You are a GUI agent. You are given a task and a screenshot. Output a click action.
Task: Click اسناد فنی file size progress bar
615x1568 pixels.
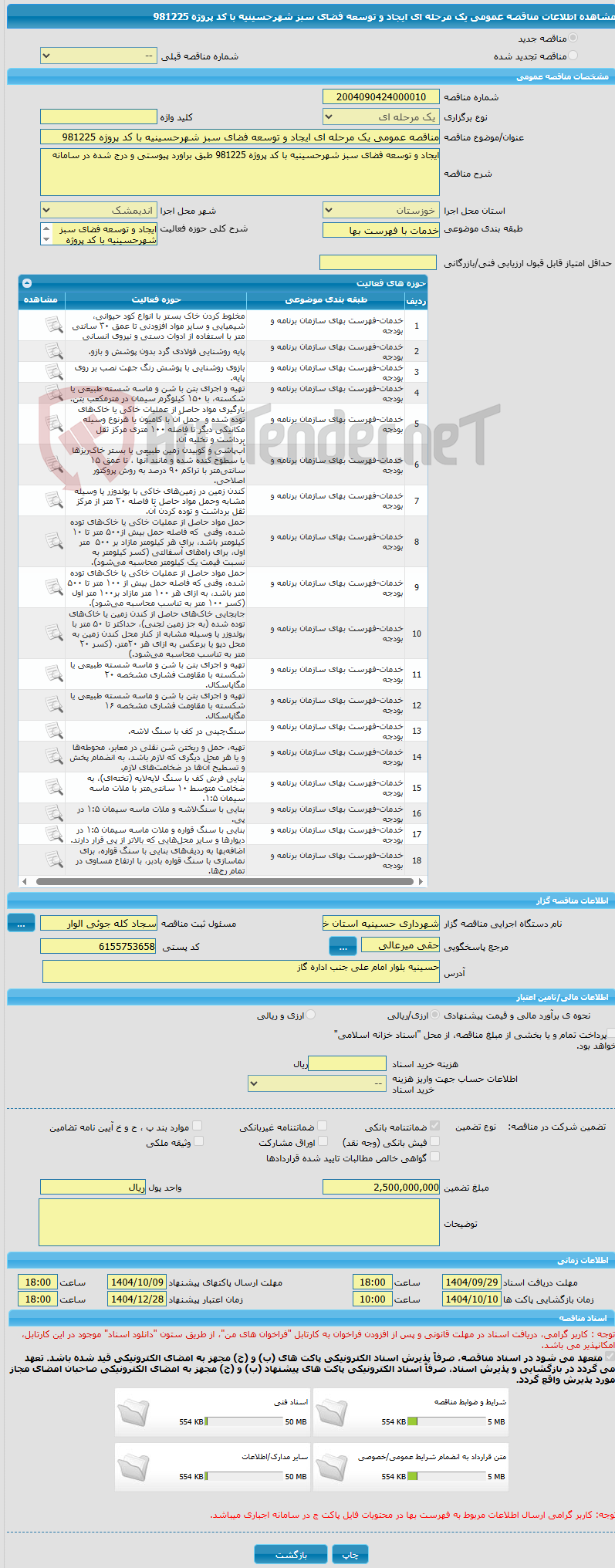(x=244, y=1421)
